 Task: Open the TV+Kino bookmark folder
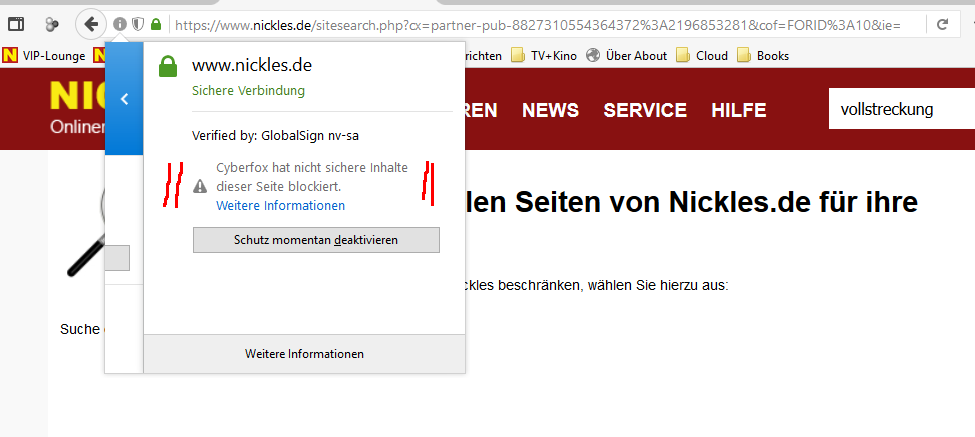click(544, 56)
